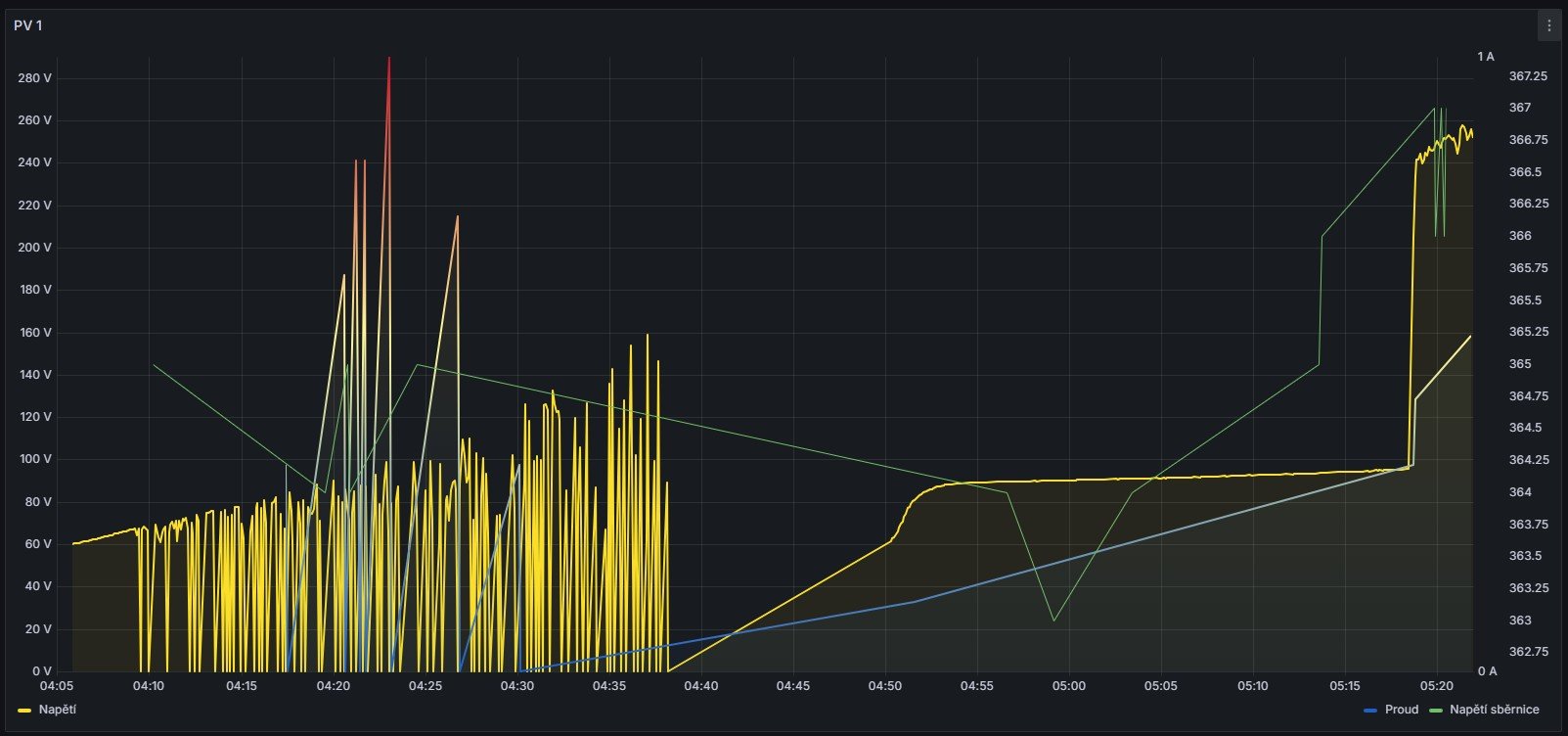
Task: Click the red spike peak in the chart
Action: [389, 59]
